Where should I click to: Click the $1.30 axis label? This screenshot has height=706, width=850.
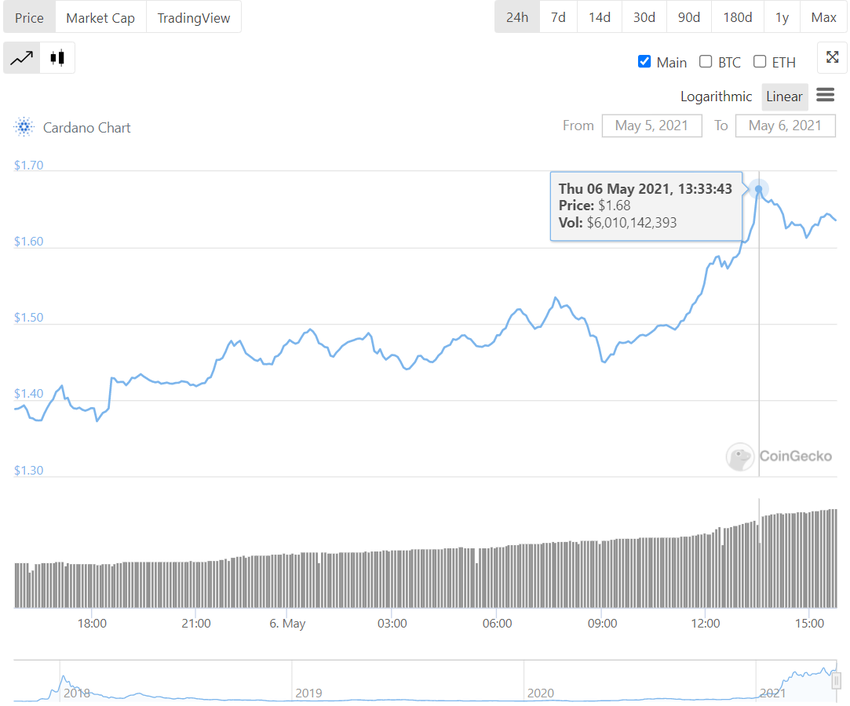click(x=28, y=470)
